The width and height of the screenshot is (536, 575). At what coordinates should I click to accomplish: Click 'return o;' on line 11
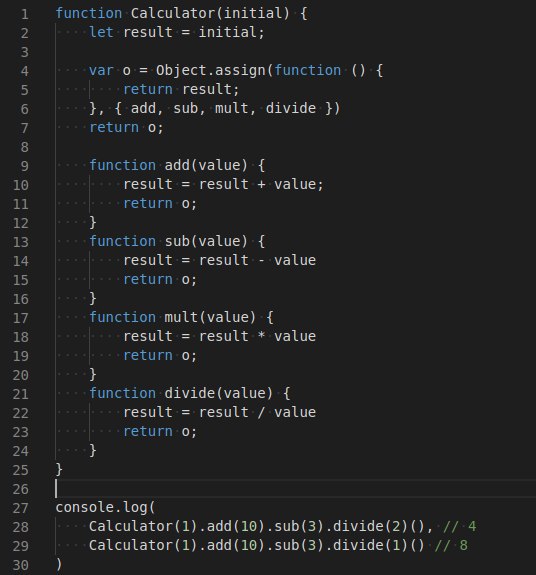(x=160, y=204)
